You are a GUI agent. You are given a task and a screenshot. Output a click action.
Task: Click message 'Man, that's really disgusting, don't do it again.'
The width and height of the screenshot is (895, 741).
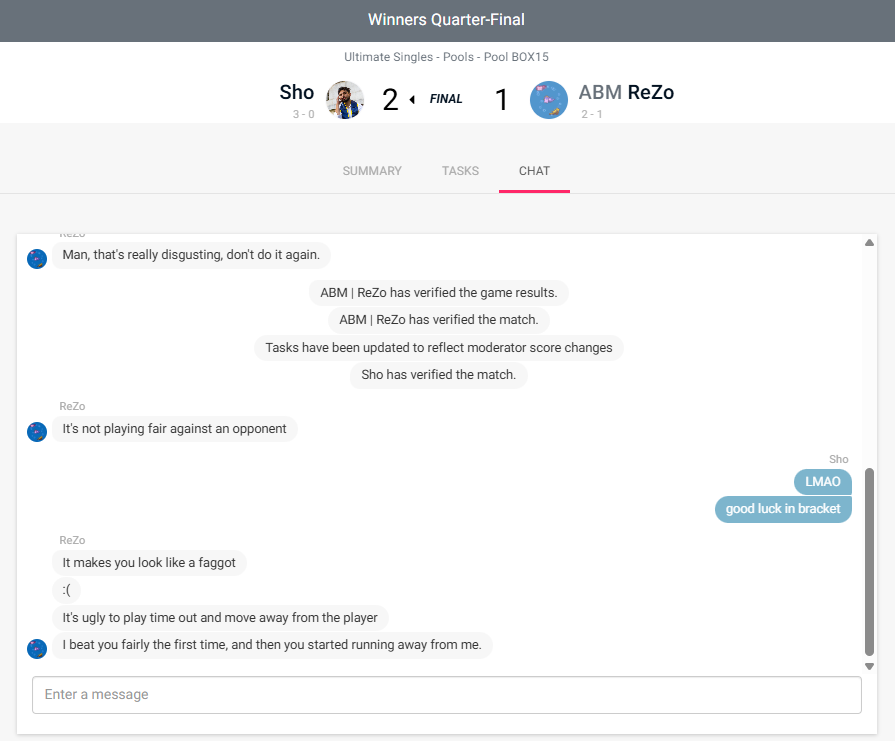click(191, 255)
